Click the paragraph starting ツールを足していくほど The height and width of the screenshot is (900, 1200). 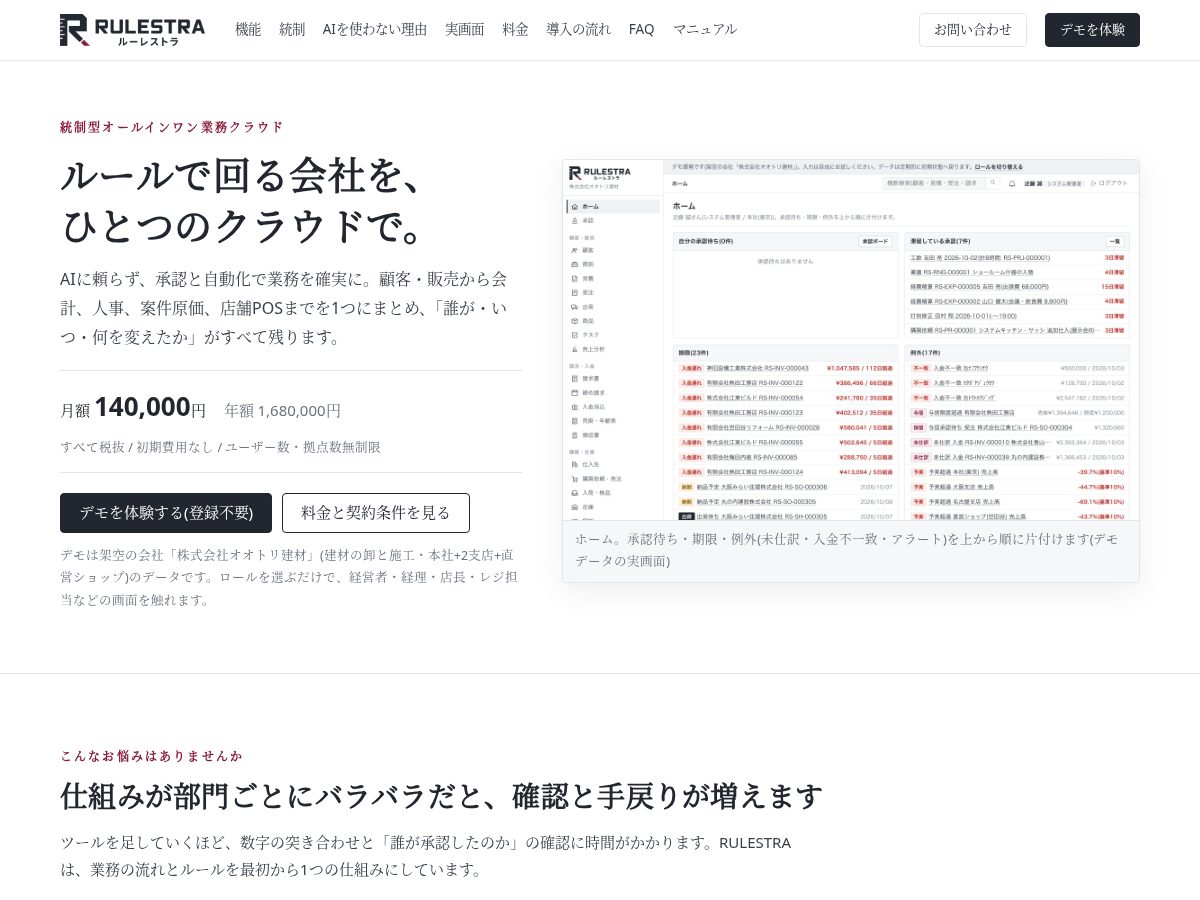(x=426, y=856)
